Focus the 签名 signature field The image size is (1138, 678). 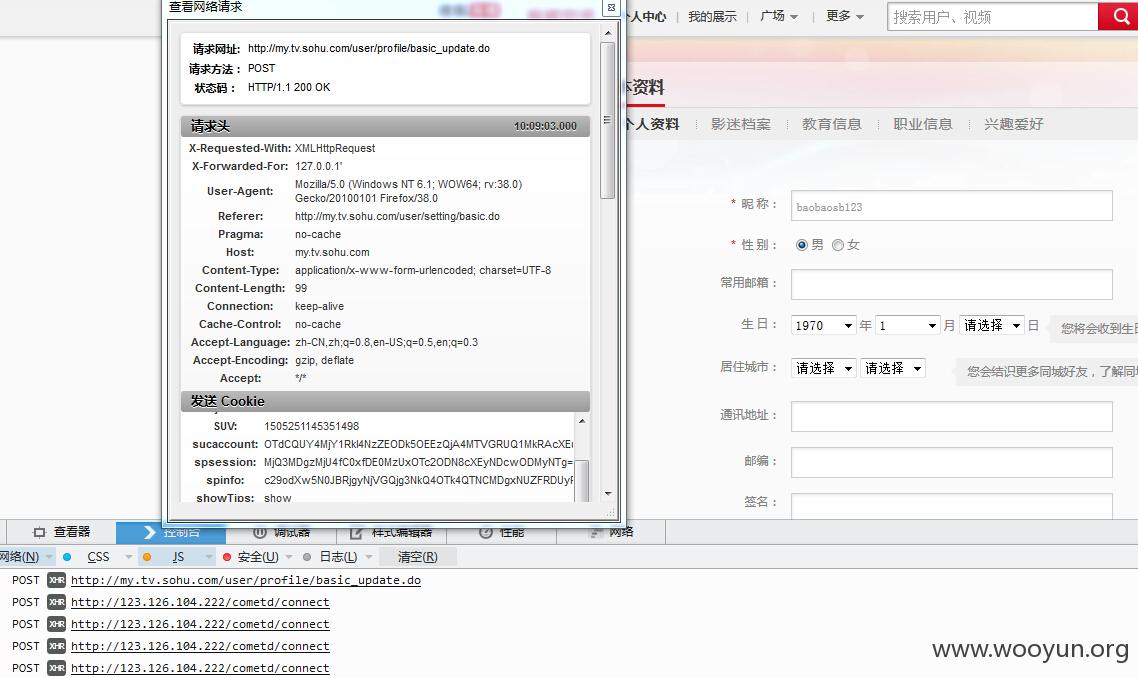[951, 506]
